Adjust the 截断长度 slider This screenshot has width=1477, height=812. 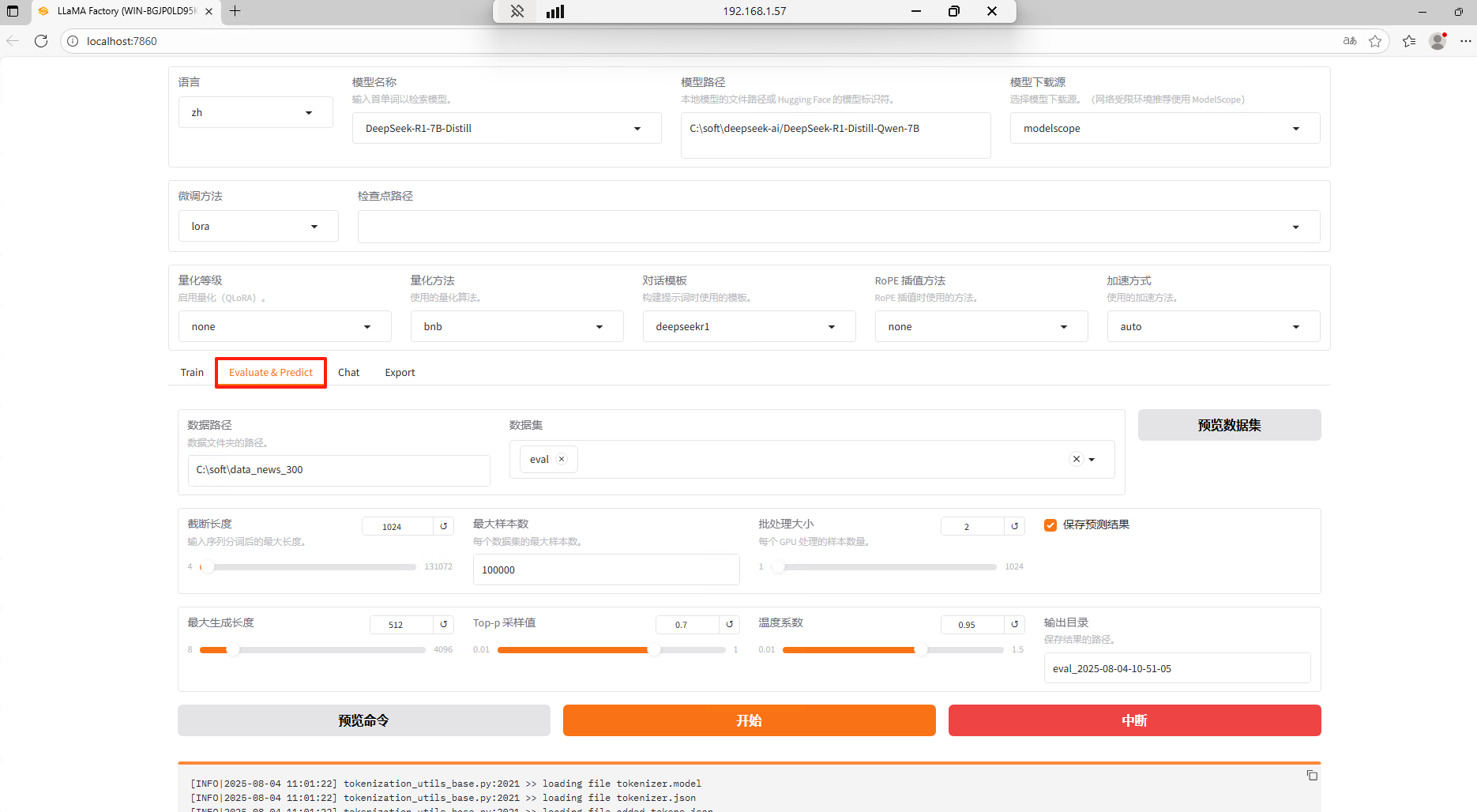(308, 566)
